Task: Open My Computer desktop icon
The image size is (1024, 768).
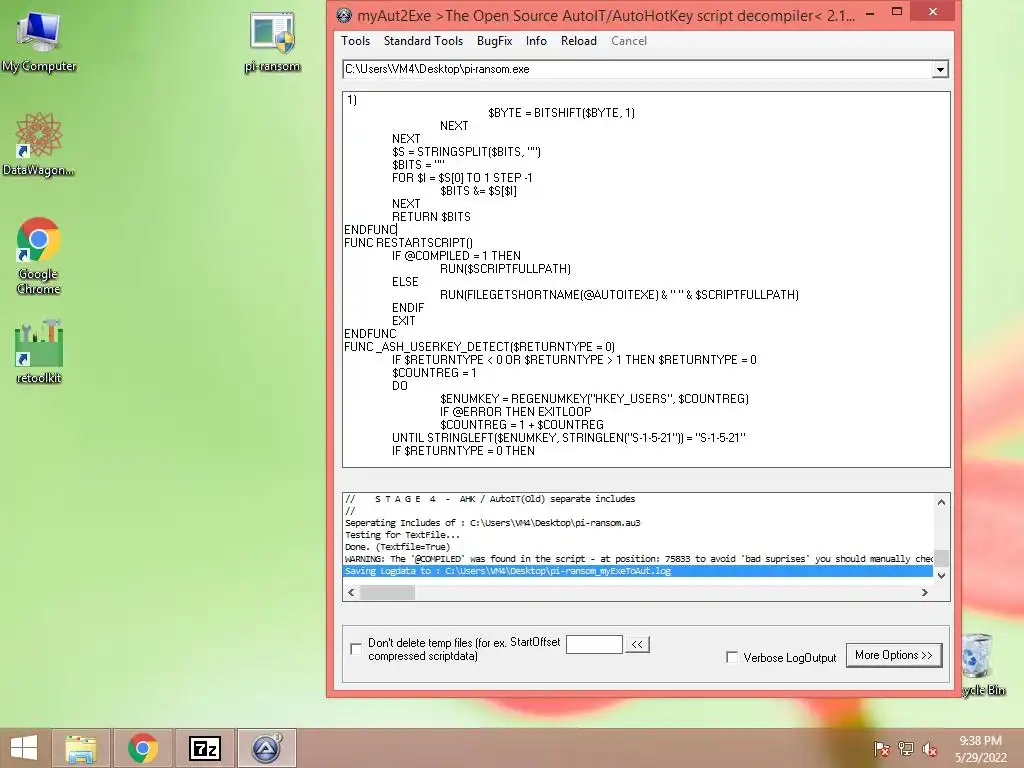Action: [39, 42]
